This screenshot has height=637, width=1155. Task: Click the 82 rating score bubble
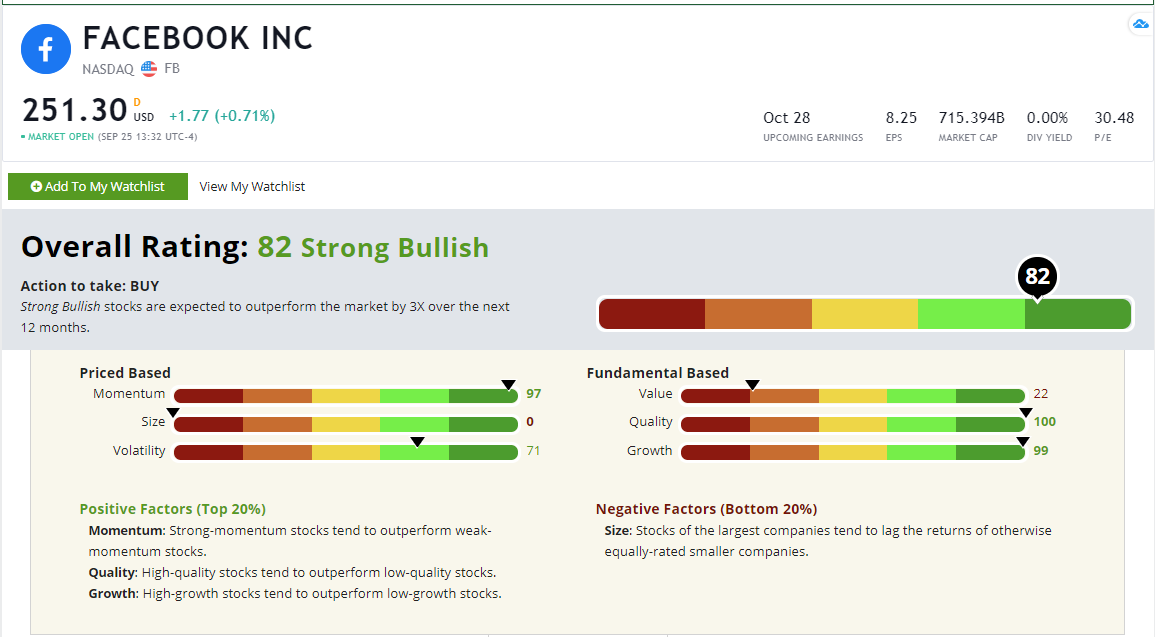[x=1037, y=277]
